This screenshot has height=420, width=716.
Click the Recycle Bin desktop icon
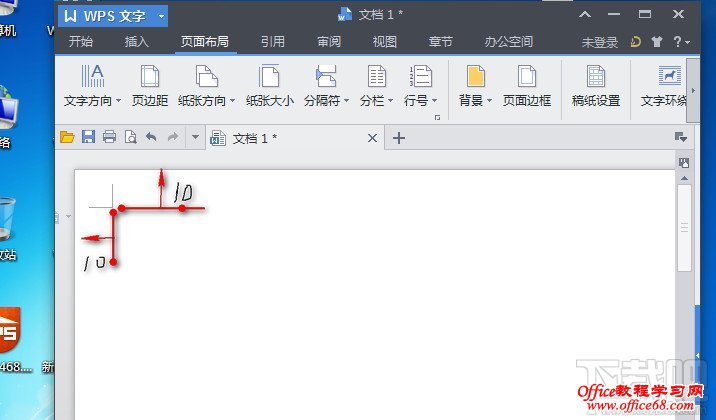7,219
